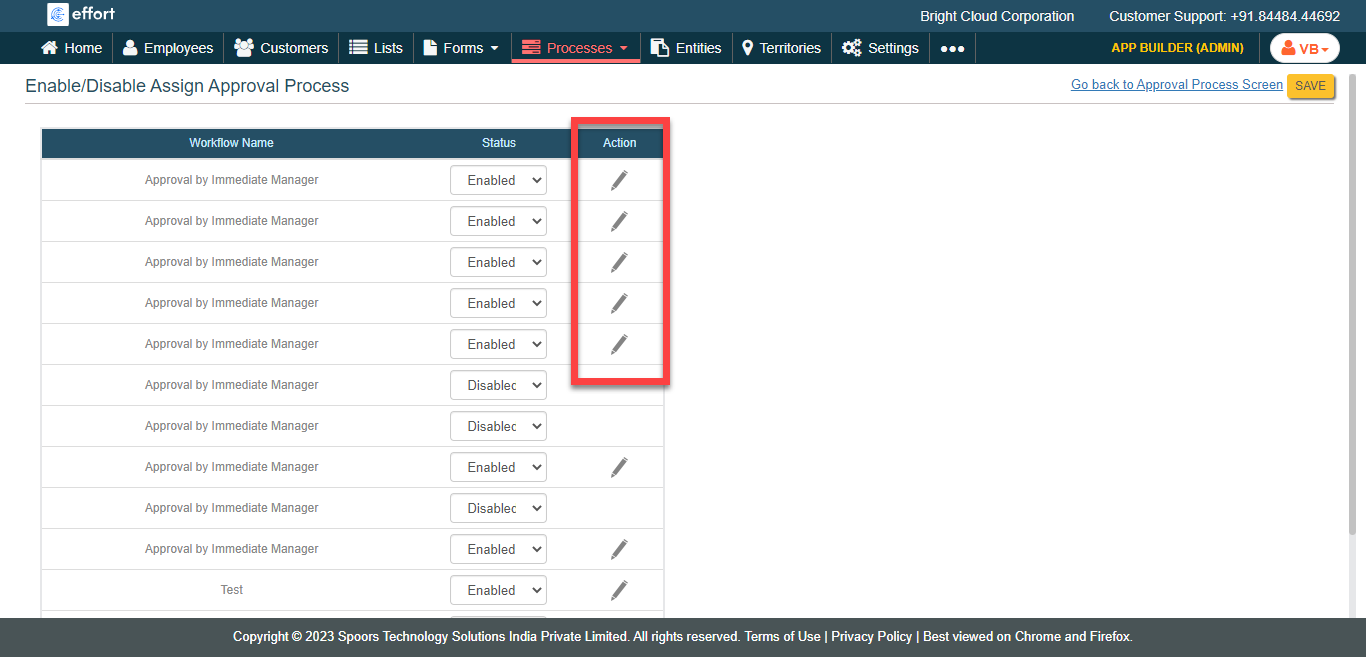Open the Processes menu
The height and width of the screenshot is (657, 1366).
tap(575, 48)
